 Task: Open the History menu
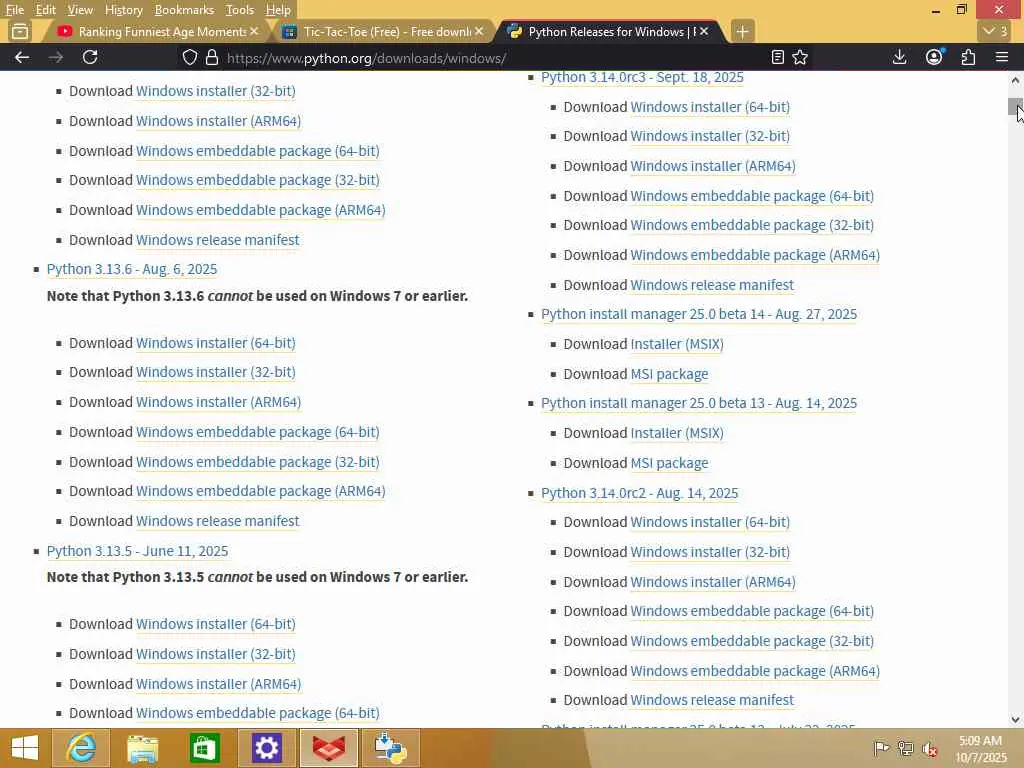tap(123, 10)
